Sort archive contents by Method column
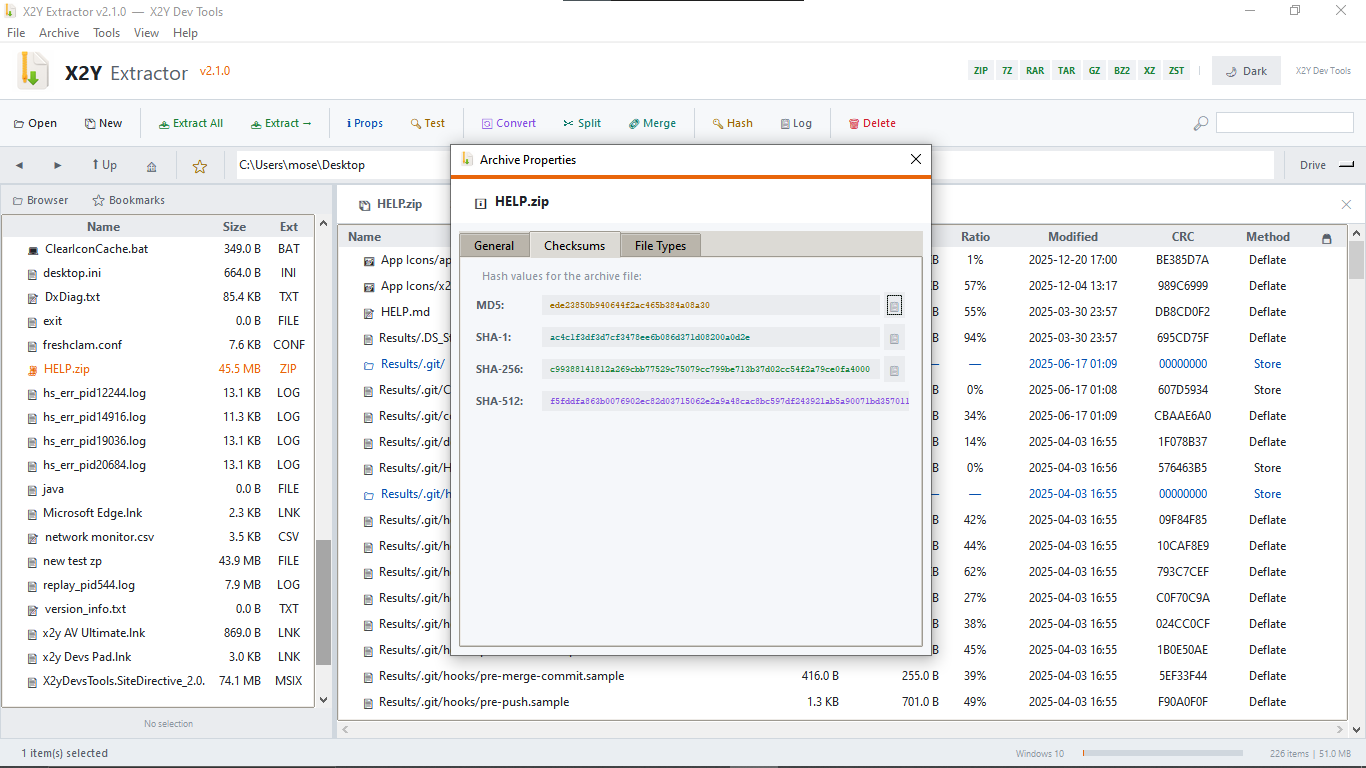This screenshot has height=768, width=1366. coord(1268,237)
